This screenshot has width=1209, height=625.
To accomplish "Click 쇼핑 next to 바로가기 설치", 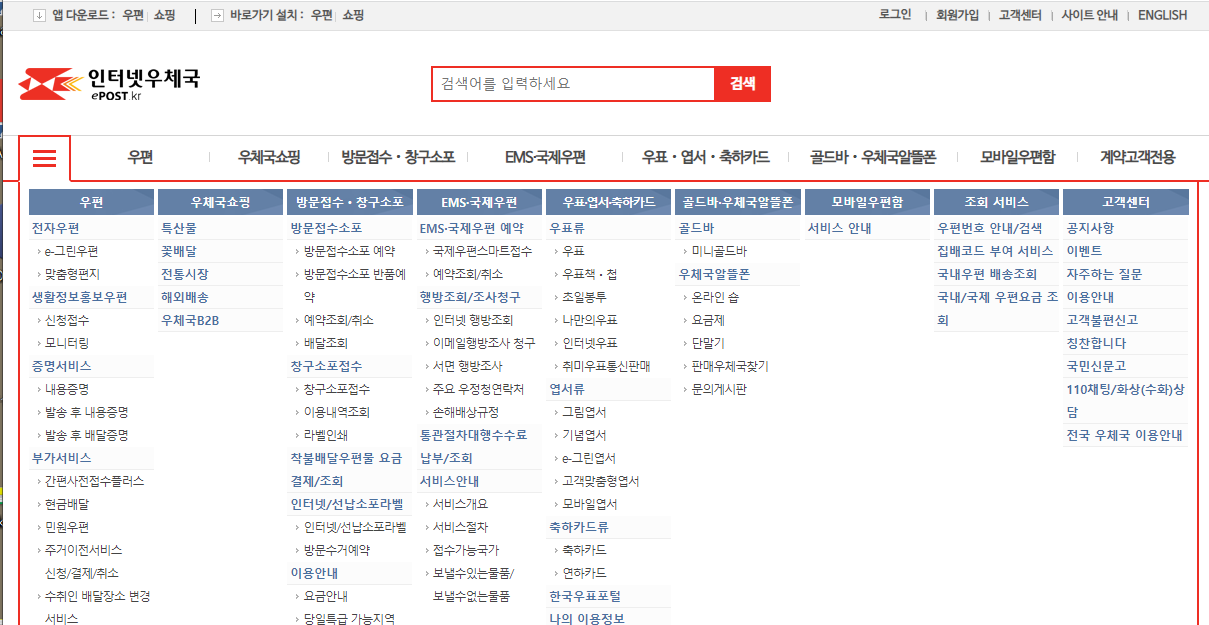I will click(x=353, y=15).
